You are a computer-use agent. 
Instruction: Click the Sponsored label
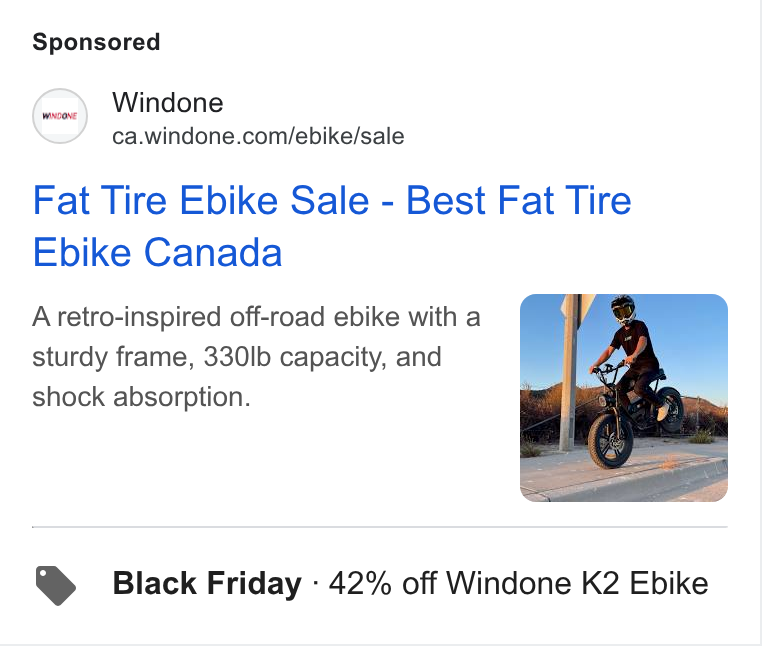(x=96, y=42)
